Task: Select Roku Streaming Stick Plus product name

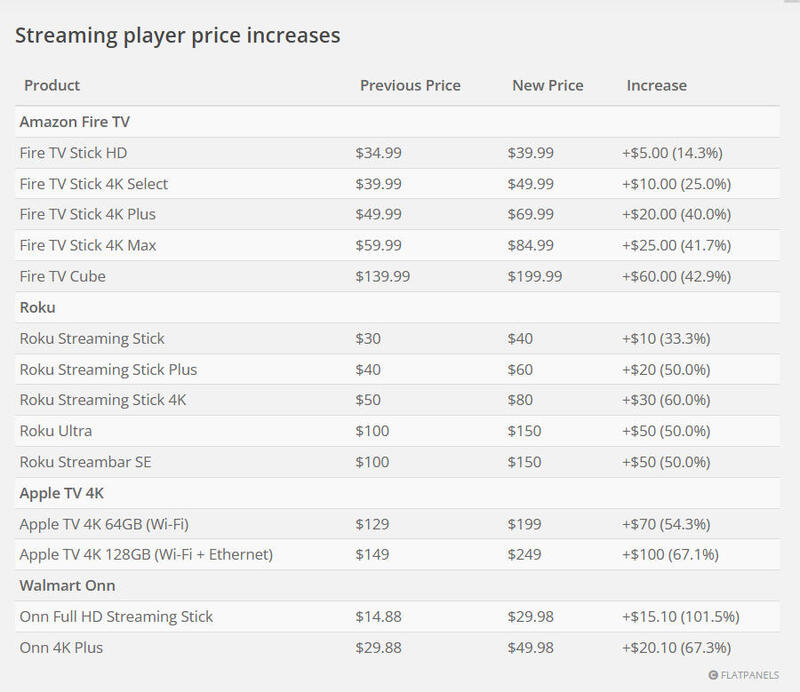Action: click(x=108, y=369)
